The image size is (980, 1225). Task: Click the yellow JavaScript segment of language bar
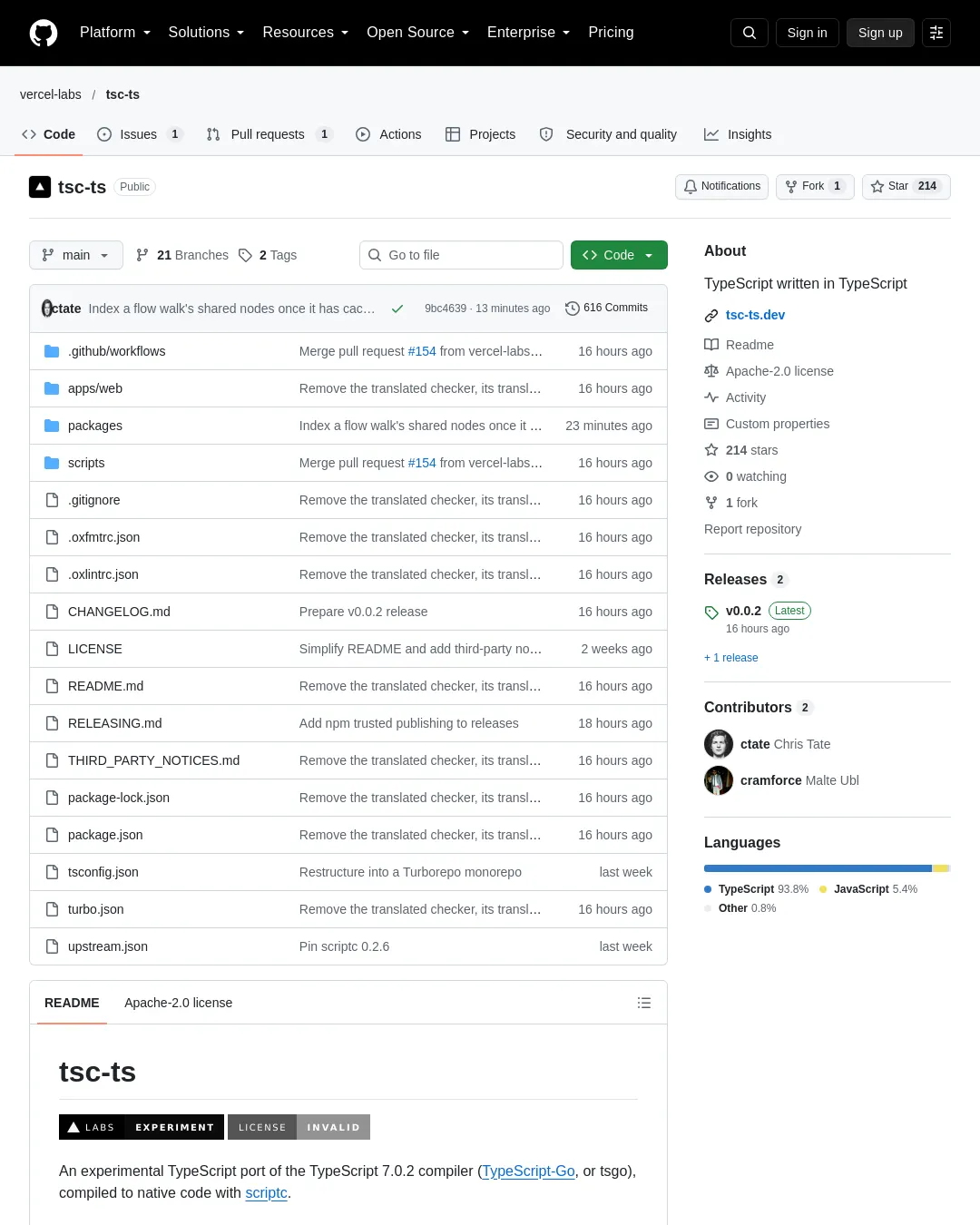point(940,868)
